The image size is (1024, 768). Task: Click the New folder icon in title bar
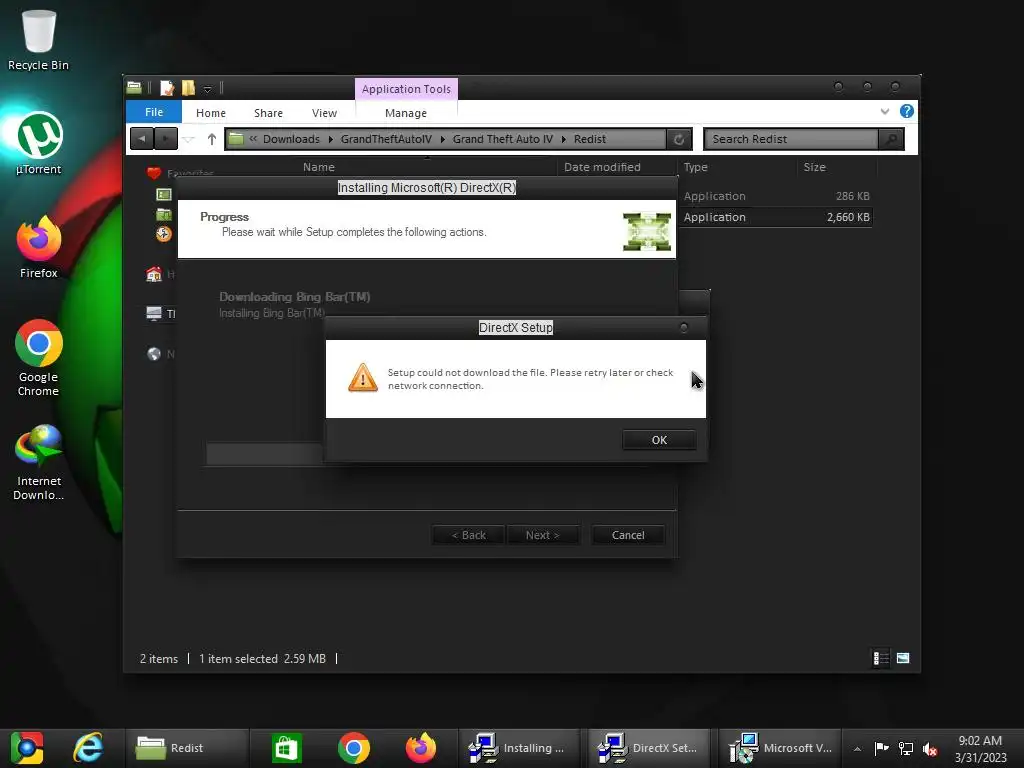tap(188, 88)
